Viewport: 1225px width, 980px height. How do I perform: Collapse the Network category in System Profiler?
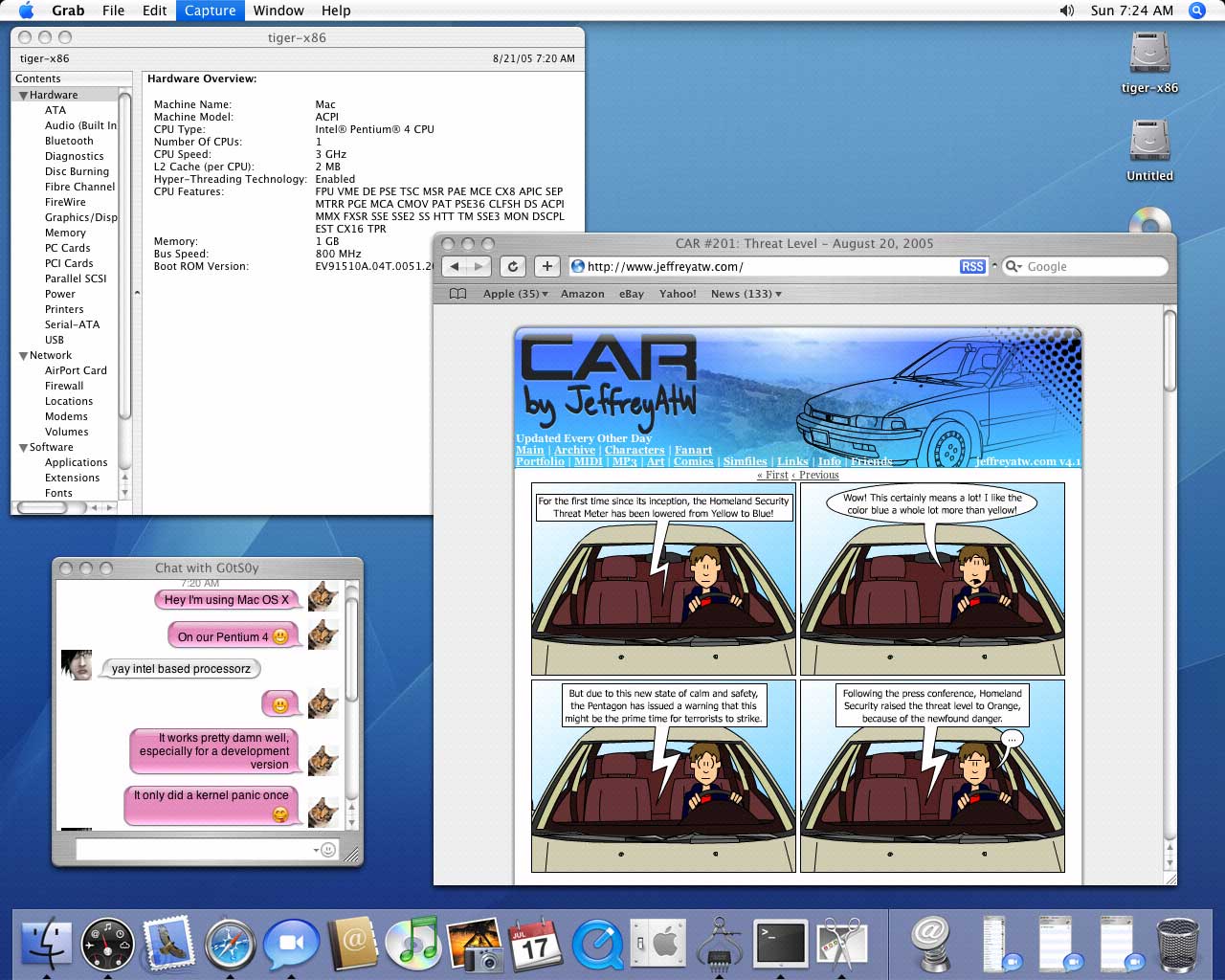[x=24, y=356]
